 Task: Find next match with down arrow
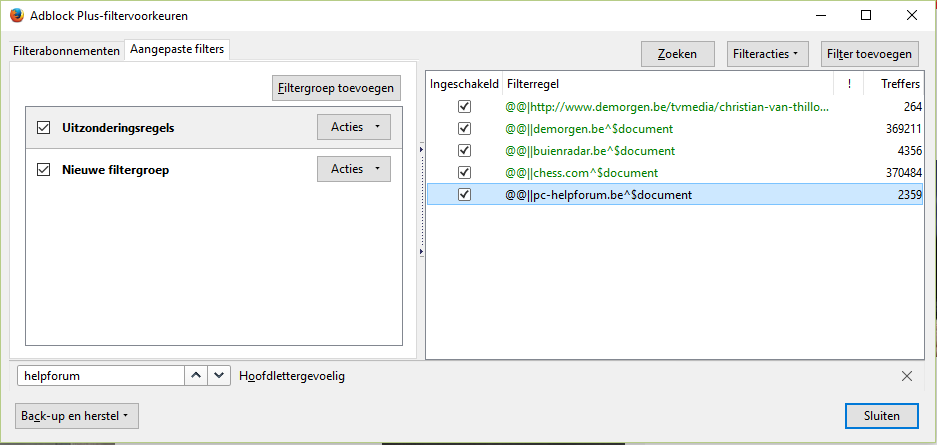pos(219,376)
